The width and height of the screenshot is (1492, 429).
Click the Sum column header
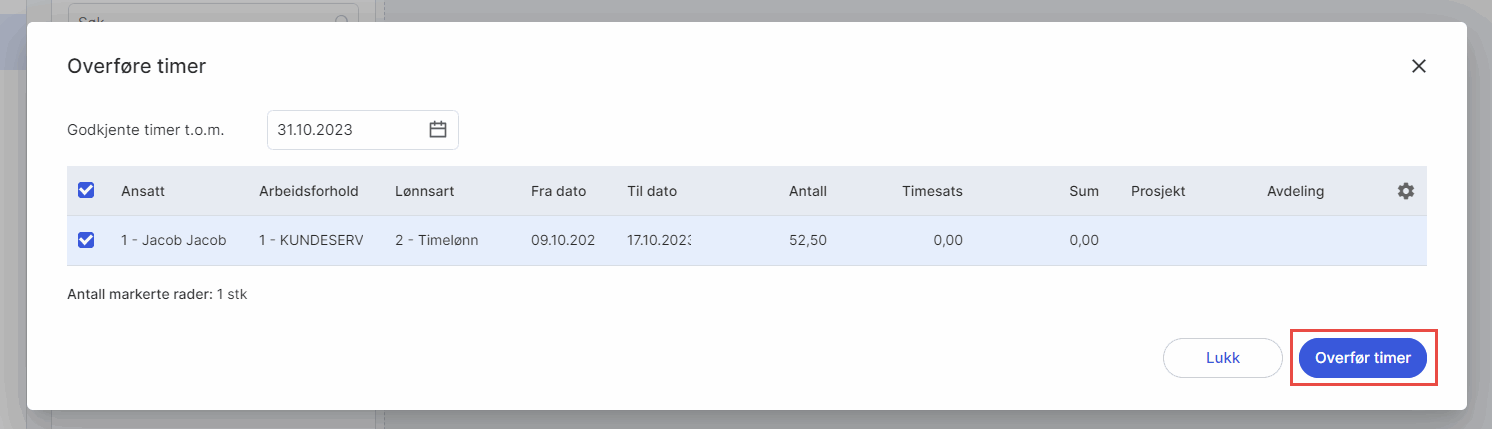(x=1083, y=191)
